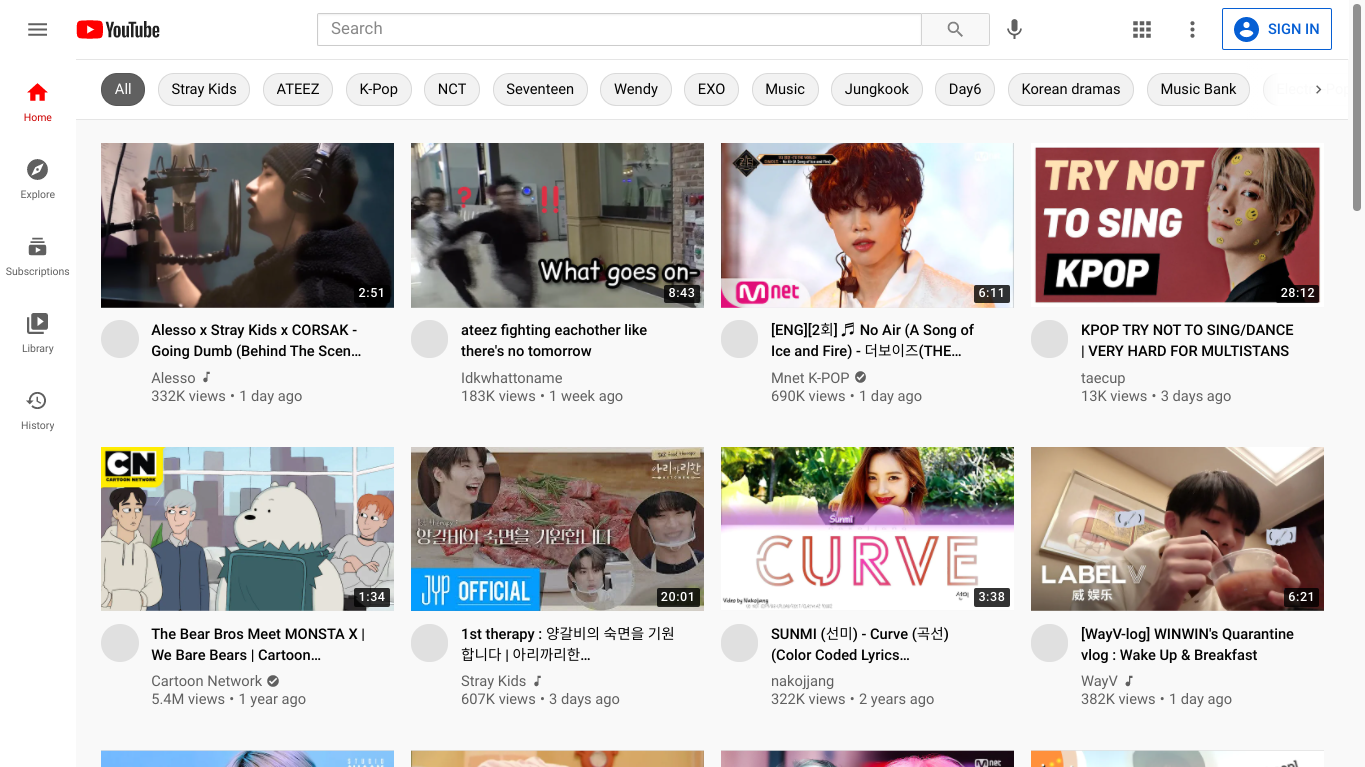
Task: Filter by ATEEZ chip
Action: (x=298, y=89)
